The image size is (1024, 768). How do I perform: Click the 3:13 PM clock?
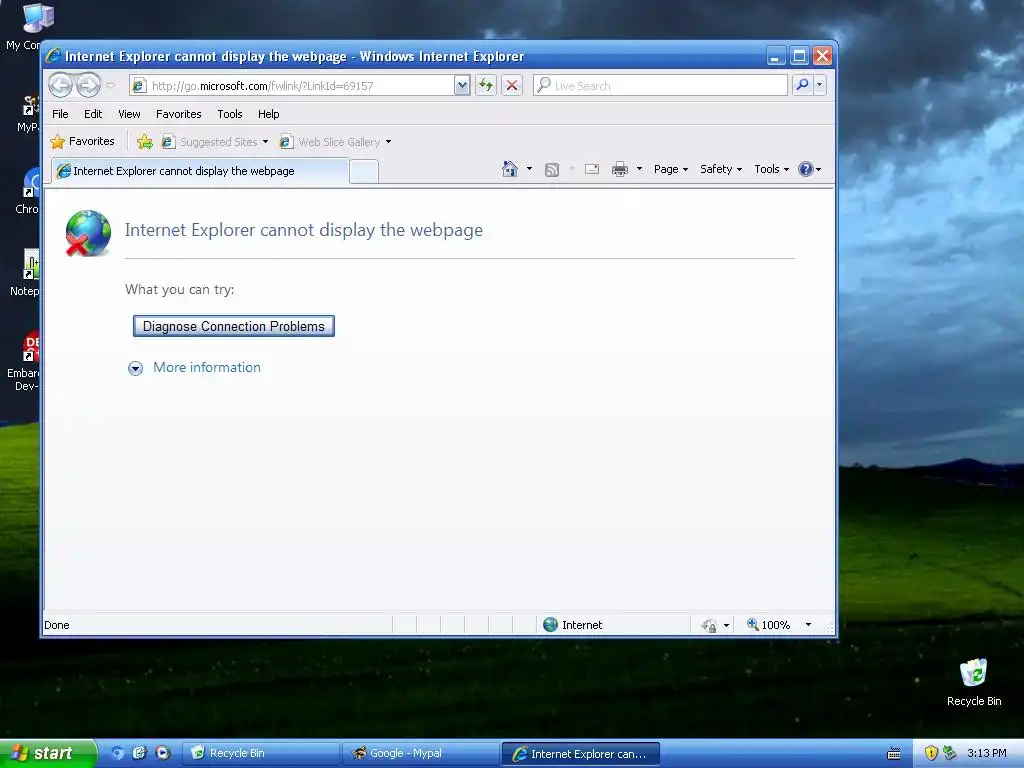[x=986, y=753]
